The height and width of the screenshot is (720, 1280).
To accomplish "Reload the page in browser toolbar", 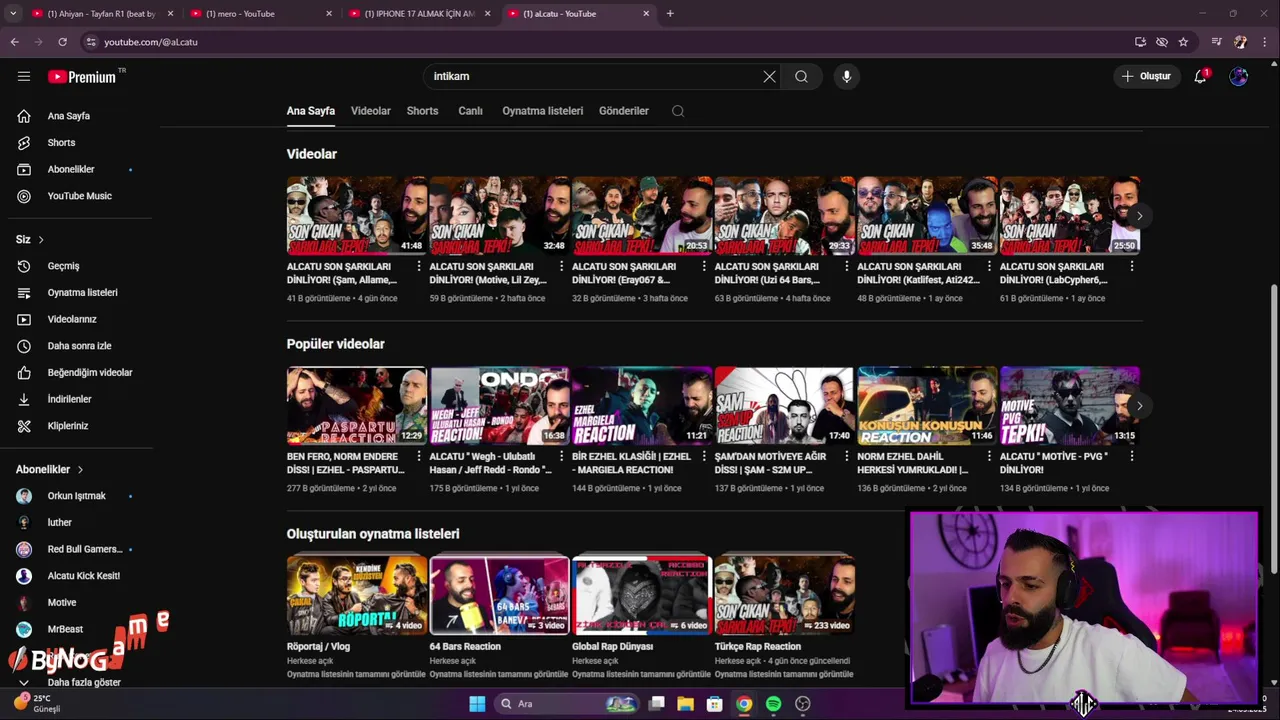I will (x=62, y=42).
